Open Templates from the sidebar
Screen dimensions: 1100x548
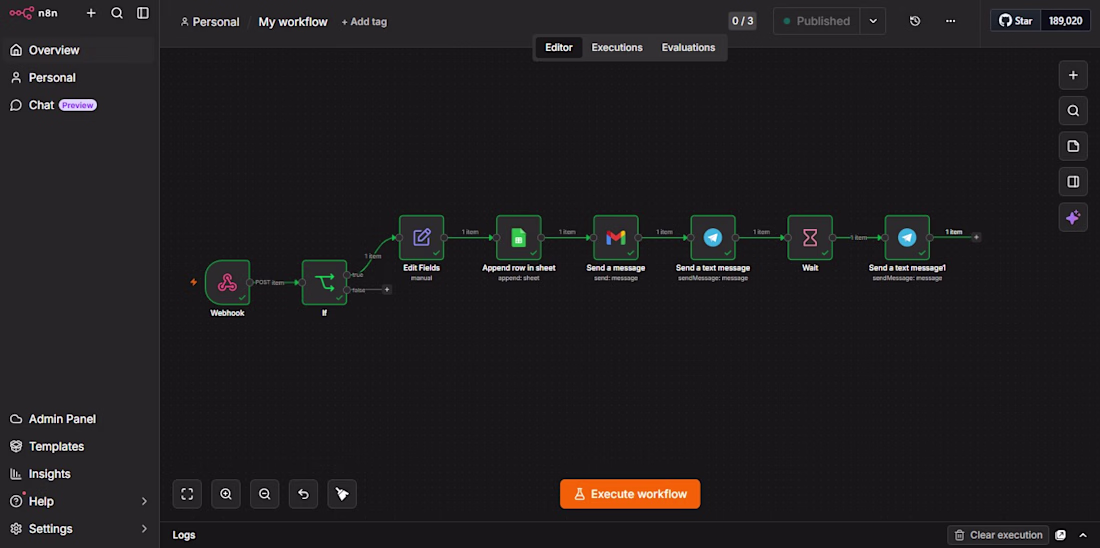click(80, 446)
